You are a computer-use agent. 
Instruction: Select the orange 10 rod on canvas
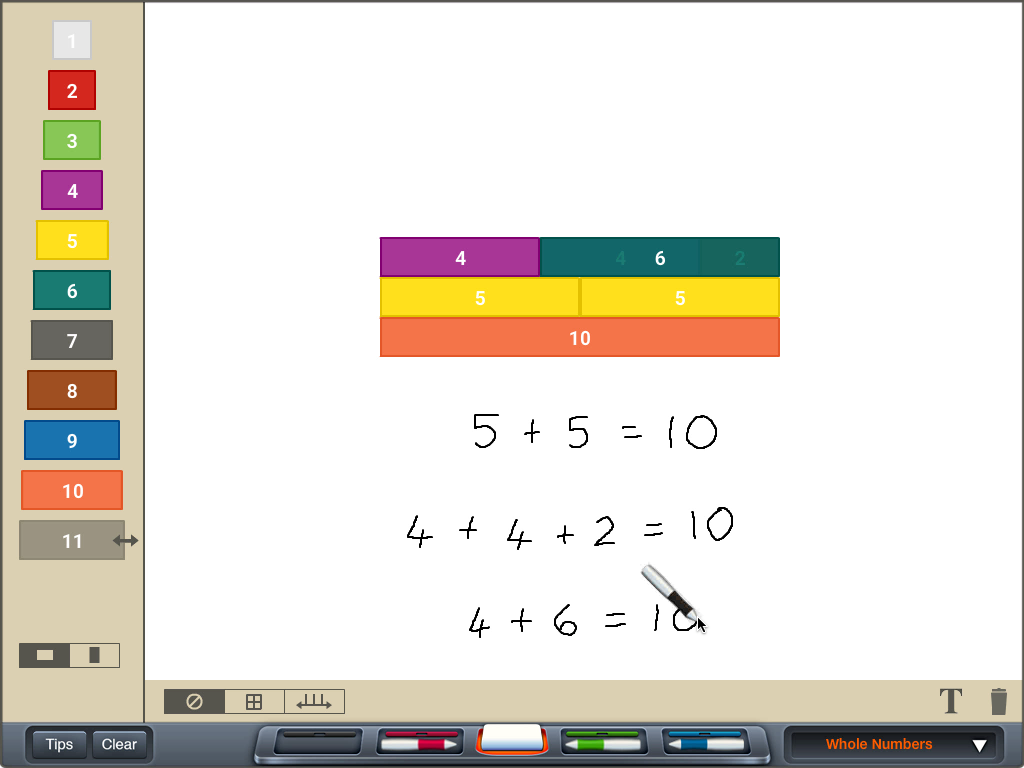pos(579,338)
